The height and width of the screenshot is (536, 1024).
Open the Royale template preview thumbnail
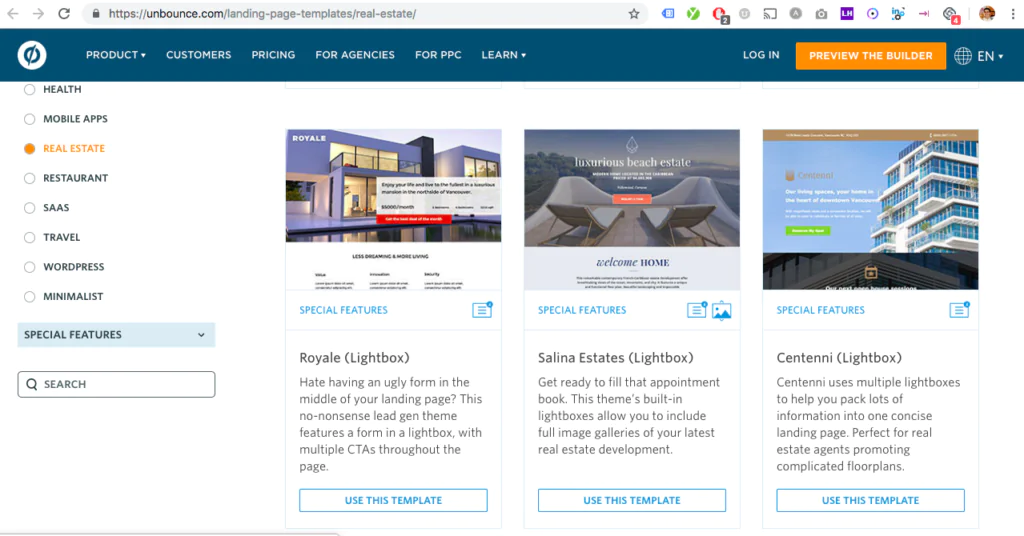click(x=393, y=210)
